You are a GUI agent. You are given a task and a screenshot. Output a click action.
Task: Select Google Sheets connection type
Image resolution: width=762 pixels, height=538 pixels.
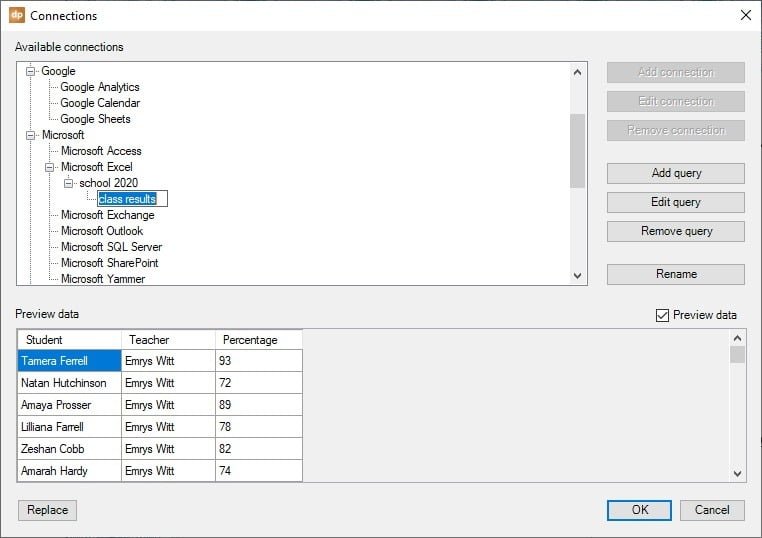point(95,119)
